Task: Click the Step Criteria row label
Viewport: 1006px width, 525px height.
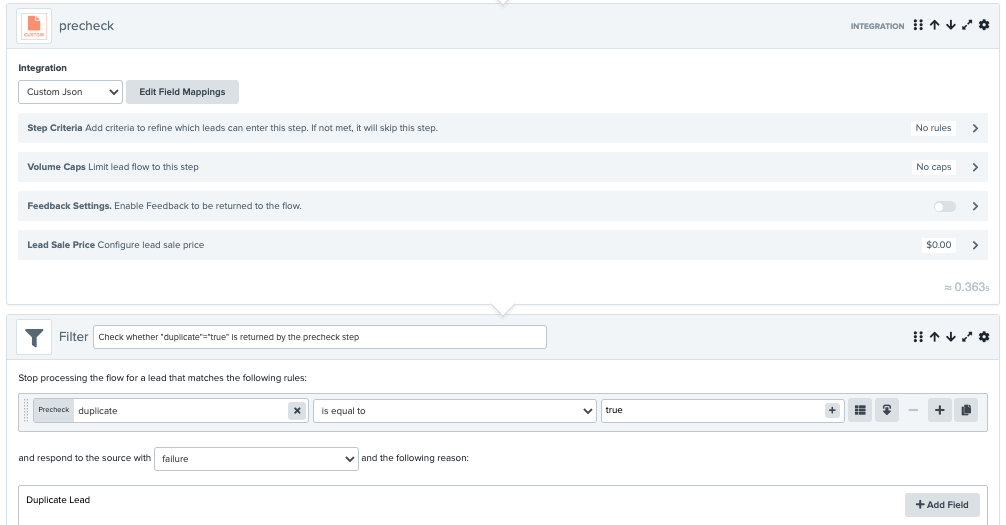Action: tap(55, 128)
